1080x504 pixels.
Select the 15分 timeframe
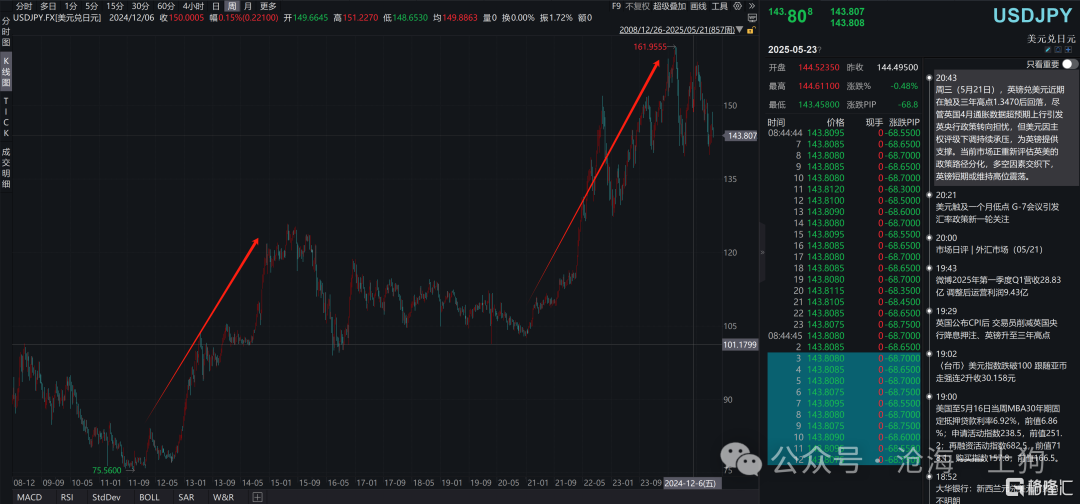pyautogui.click(x=116, y=6)
